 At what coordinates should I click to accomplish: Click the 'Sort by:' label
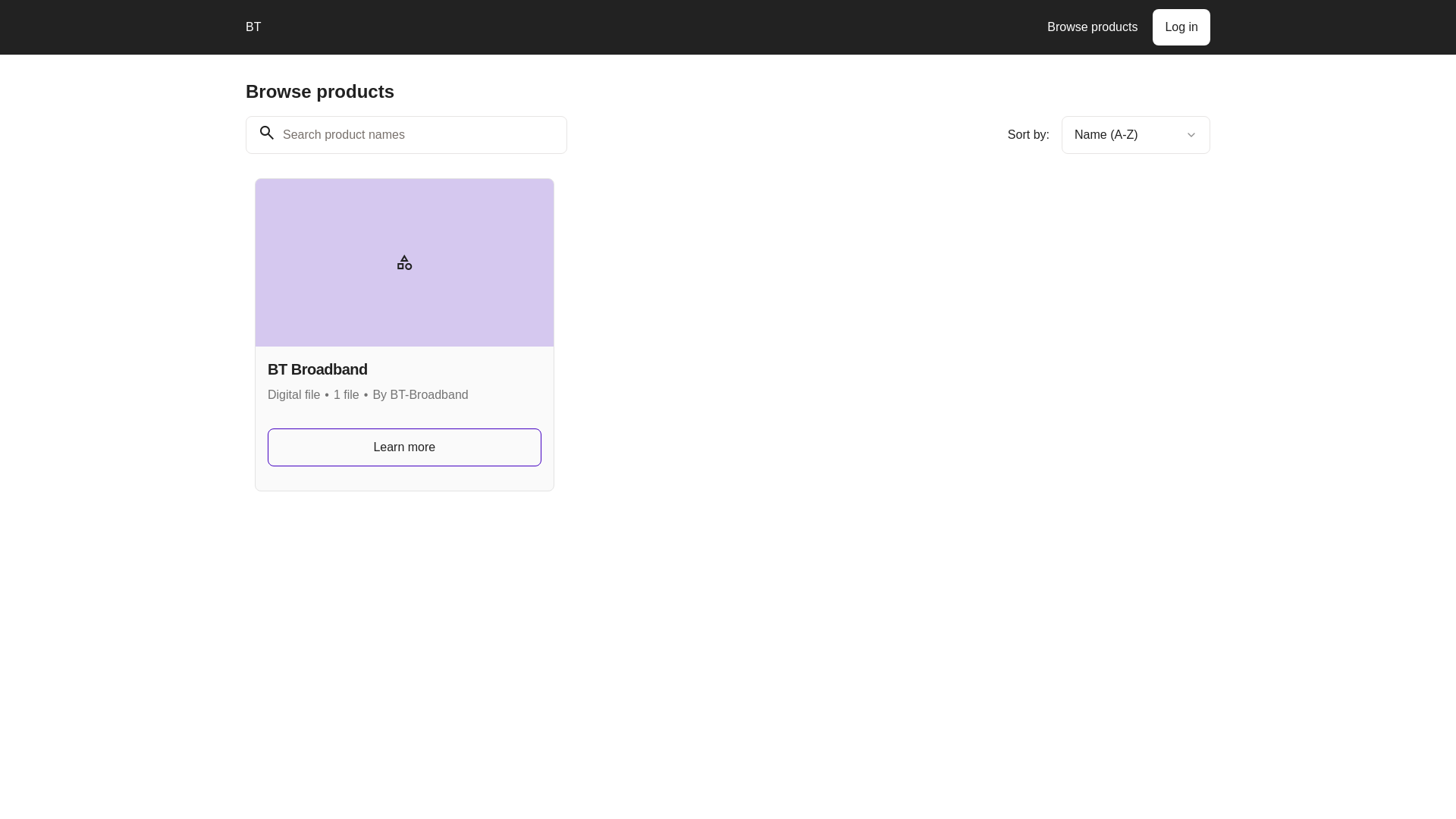(x=1028, y=135)
